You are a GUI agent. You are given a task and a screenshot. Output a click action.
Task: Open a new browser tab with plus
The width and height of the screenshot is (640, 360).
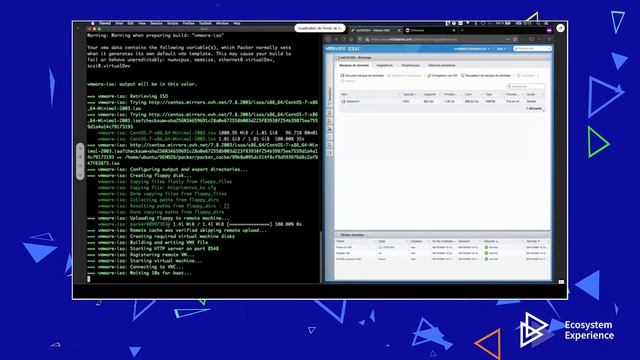462,30
